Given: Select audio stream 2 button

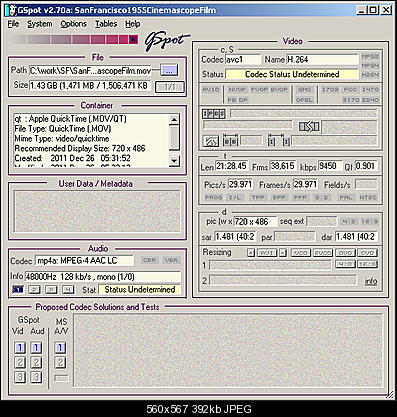Looking at the screenshot, I should (x=34, y=289).
